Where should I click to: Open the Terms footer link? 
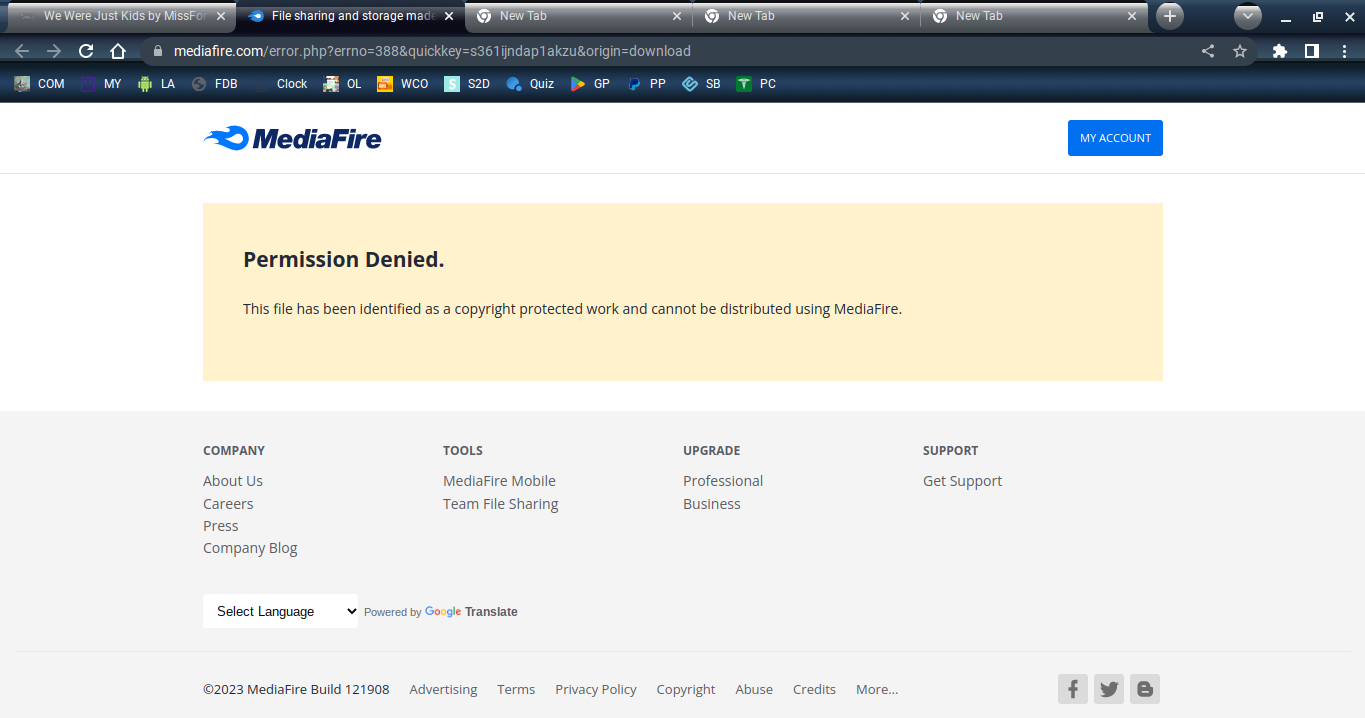point(516,689)
